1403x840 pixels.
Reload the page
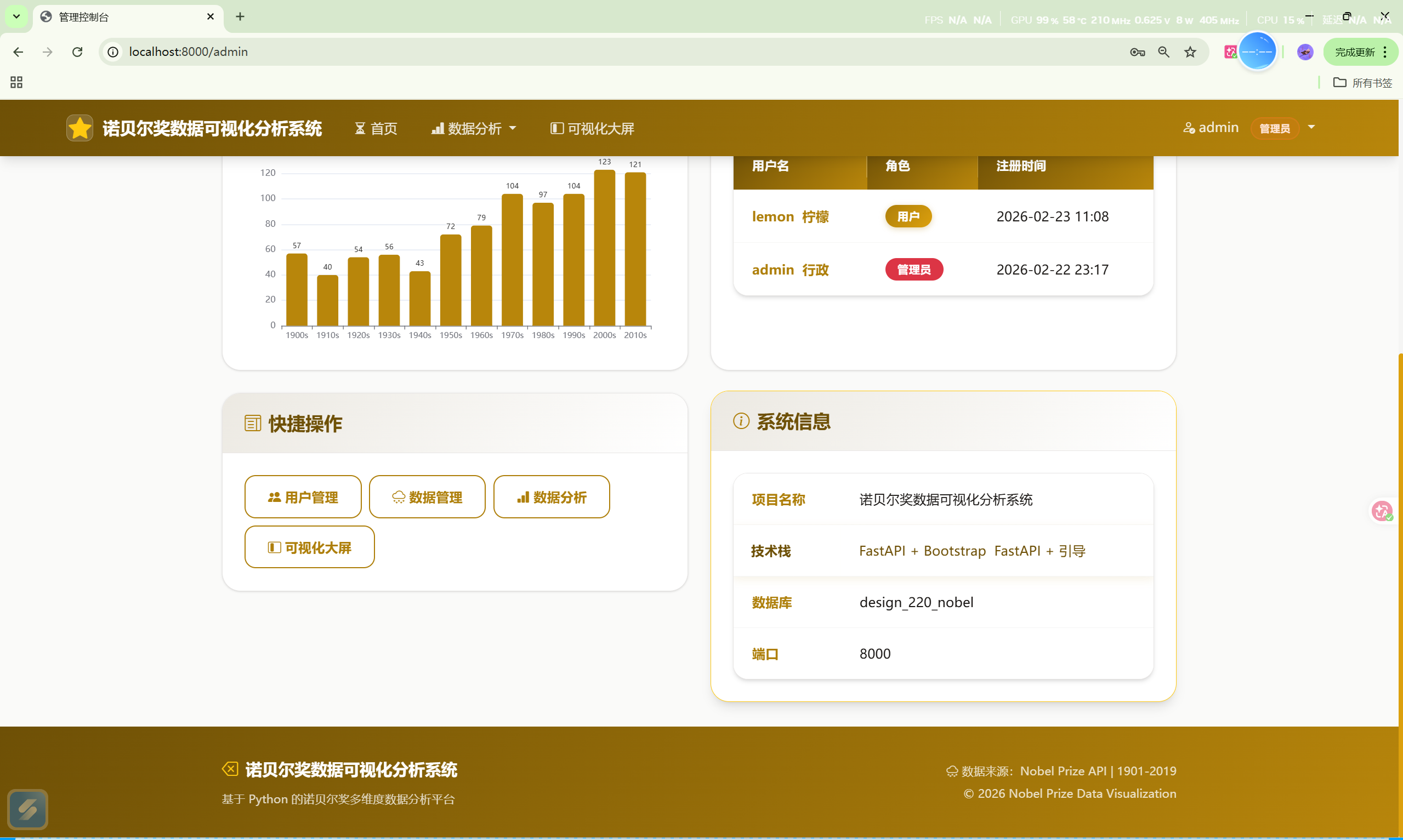click(77, 52)
